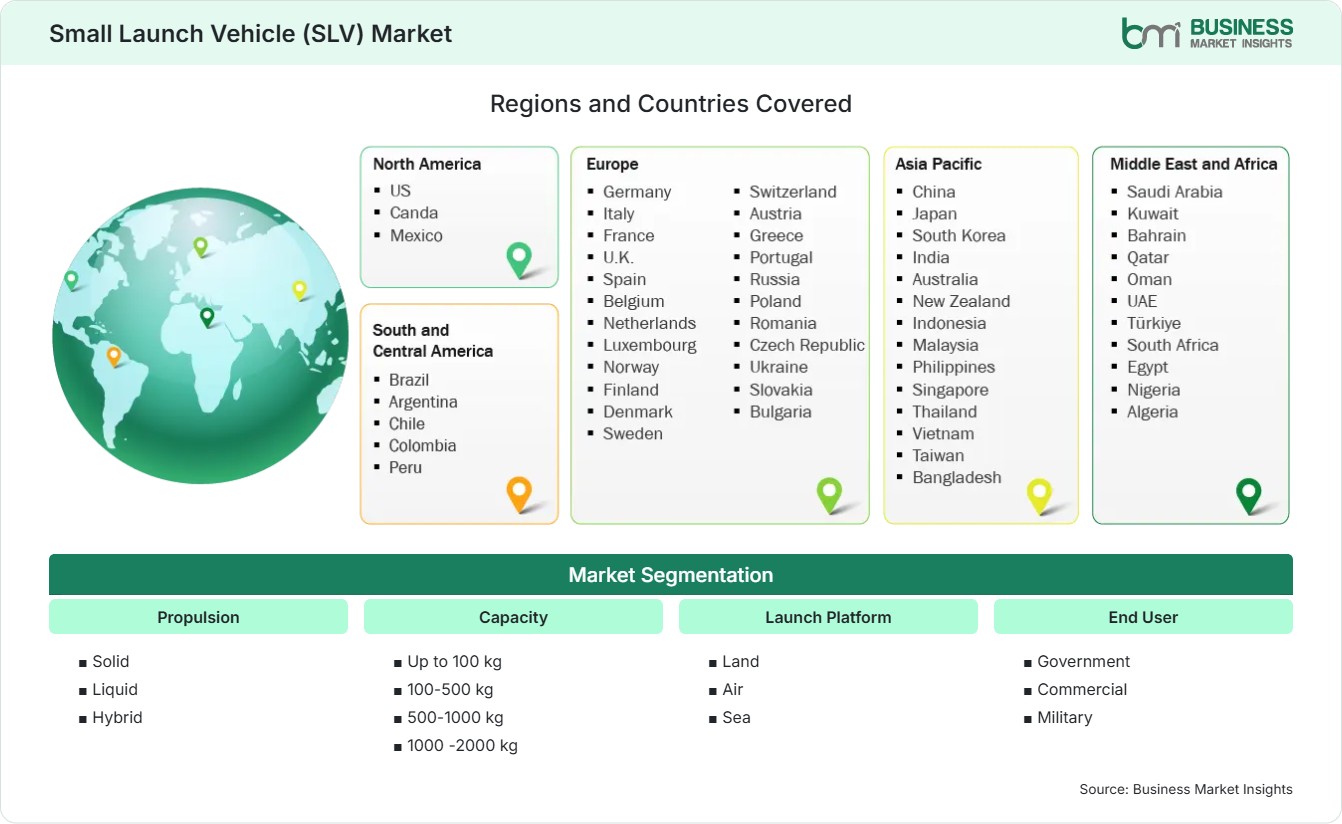
Task: Click the yellow pin in the Asia Pacific card
Action: tap(1040, 495)
